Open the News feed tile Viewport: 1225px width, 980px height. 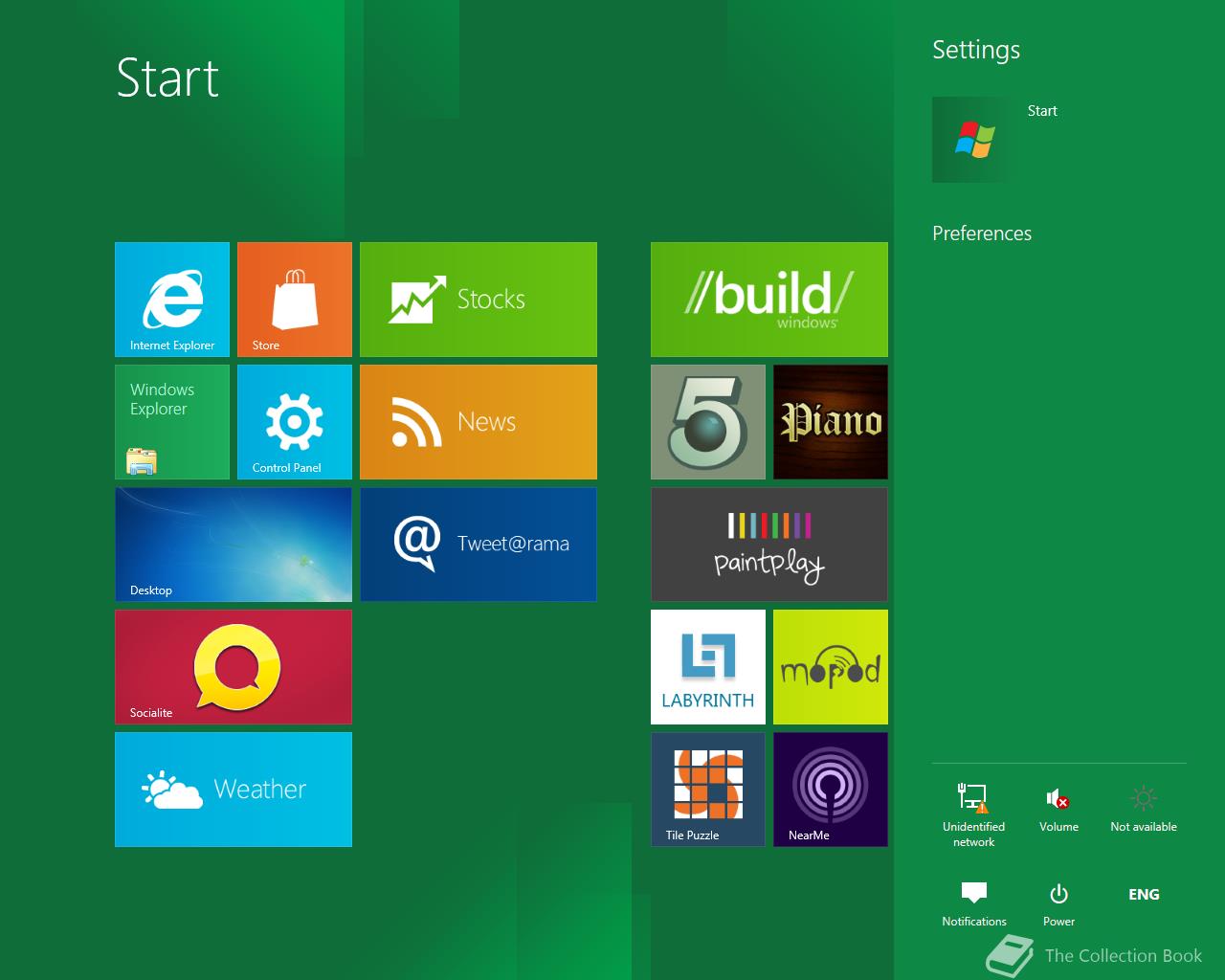coord(479,422)
